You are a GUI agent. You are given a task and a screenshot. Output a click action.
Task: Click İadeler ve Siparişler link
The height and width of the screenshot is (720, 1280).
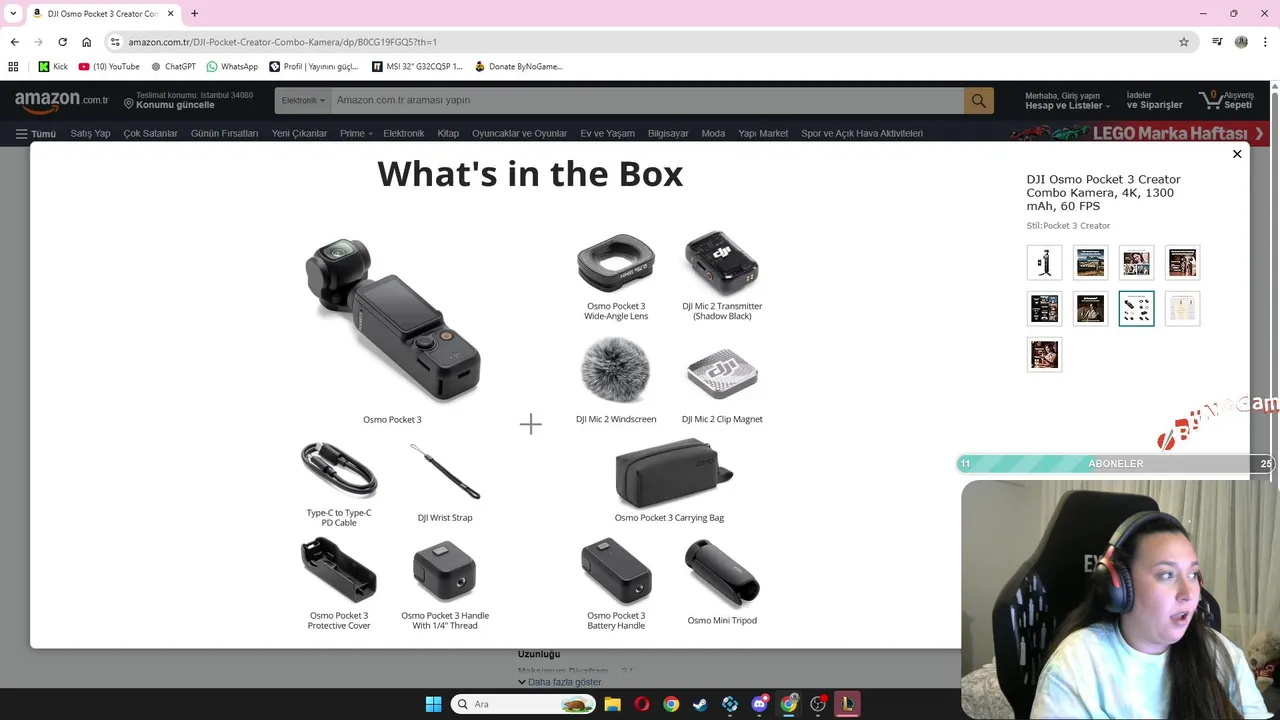(1154, 100)
